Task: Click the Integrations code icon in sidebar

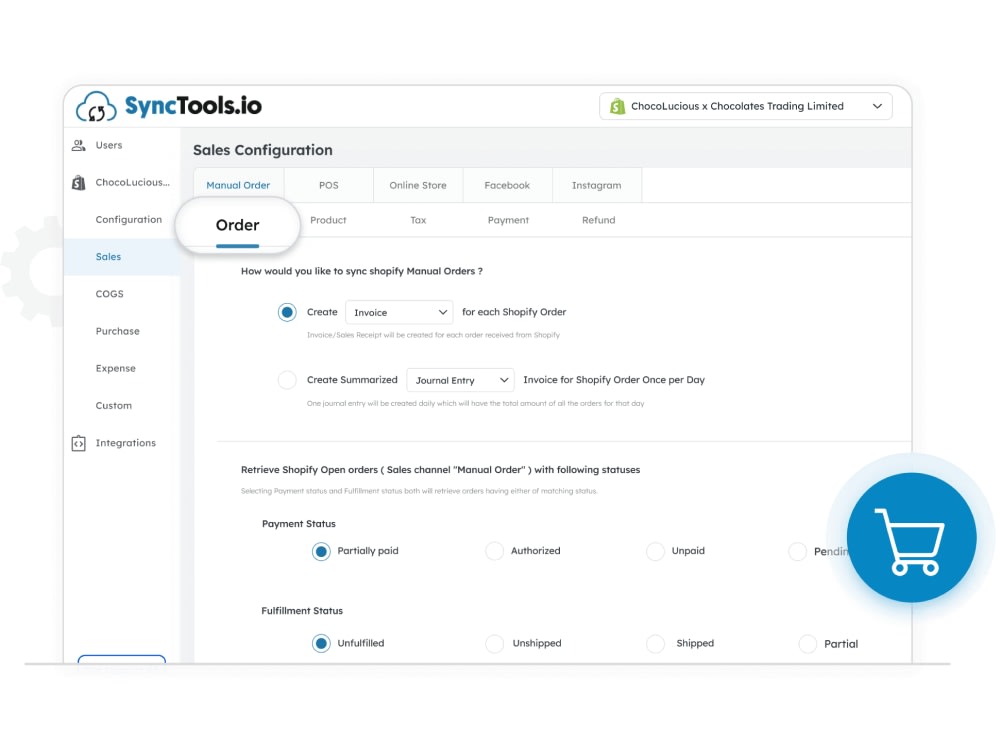Action: click(x=78, y=443)
